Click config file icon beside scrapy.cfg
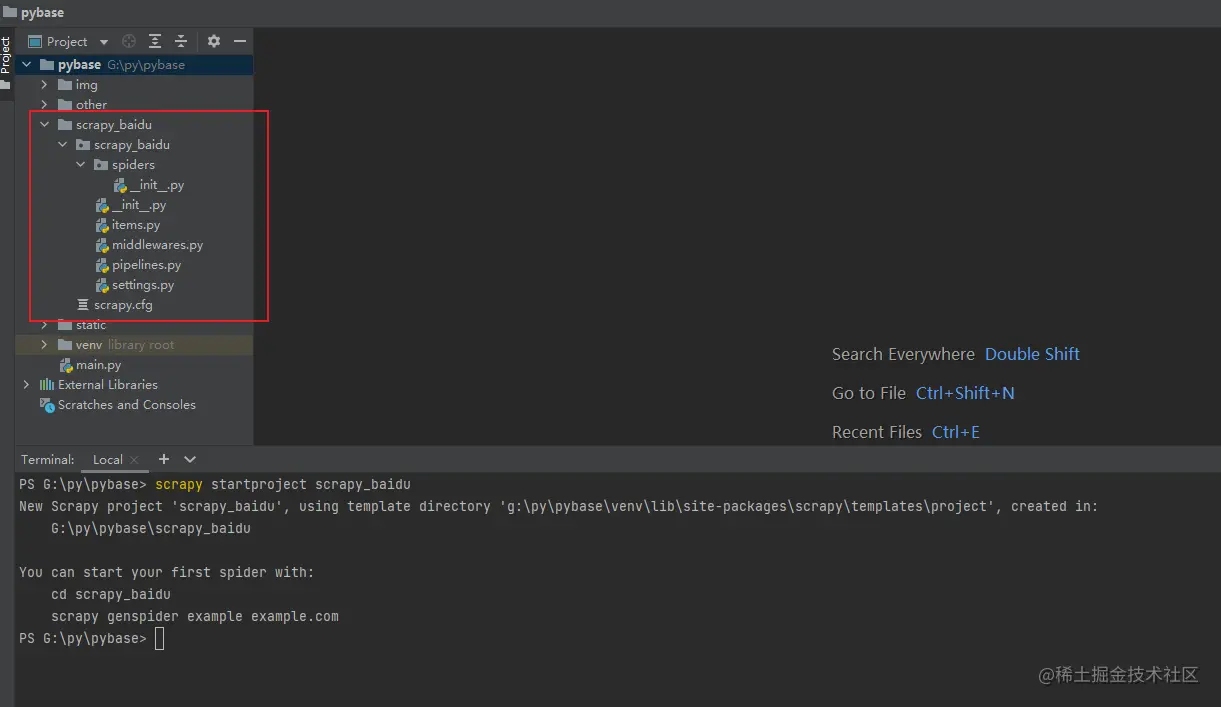Screen dimensions: 1221x707 83,305
